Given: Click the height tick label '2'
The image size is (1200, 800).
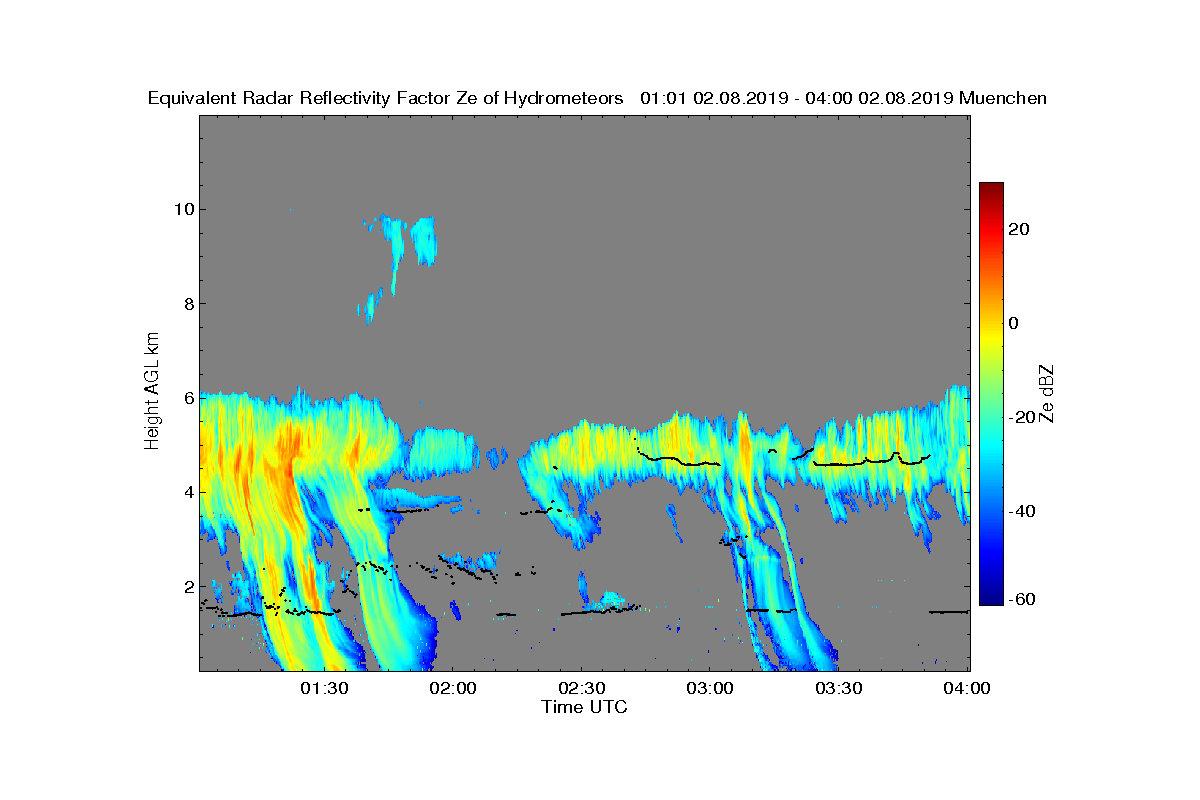Looking at the screenshot, I should 189,587.
